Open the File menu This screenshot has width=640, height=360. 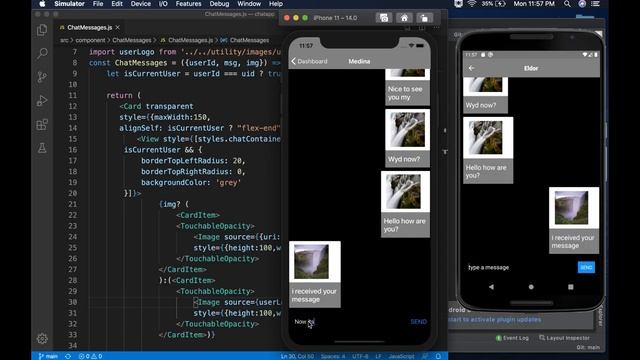(98, 4)
